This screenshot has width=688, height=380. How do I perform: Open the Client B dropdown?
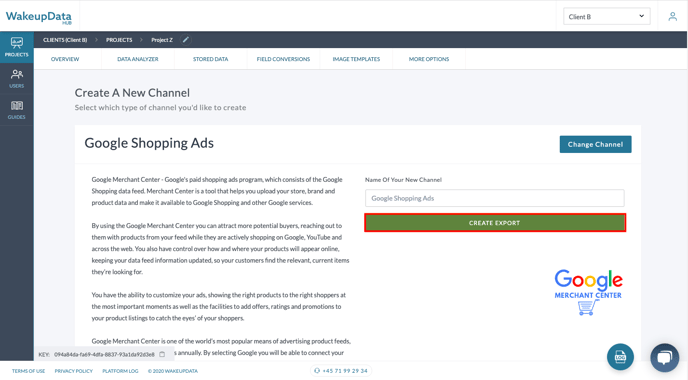pos(606,17)
